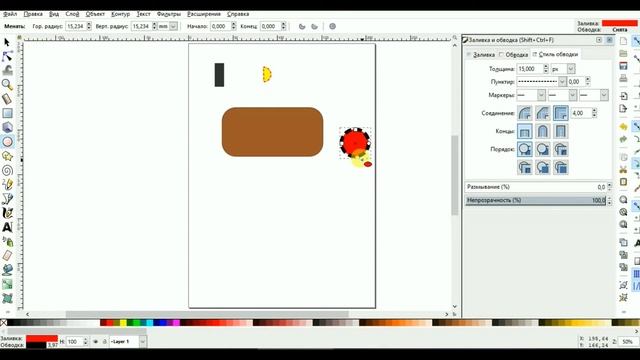Screen dimensions: 640x360
Task: Open the middle marker dropdown in Маркеры
Action: [x=572, y=95]
